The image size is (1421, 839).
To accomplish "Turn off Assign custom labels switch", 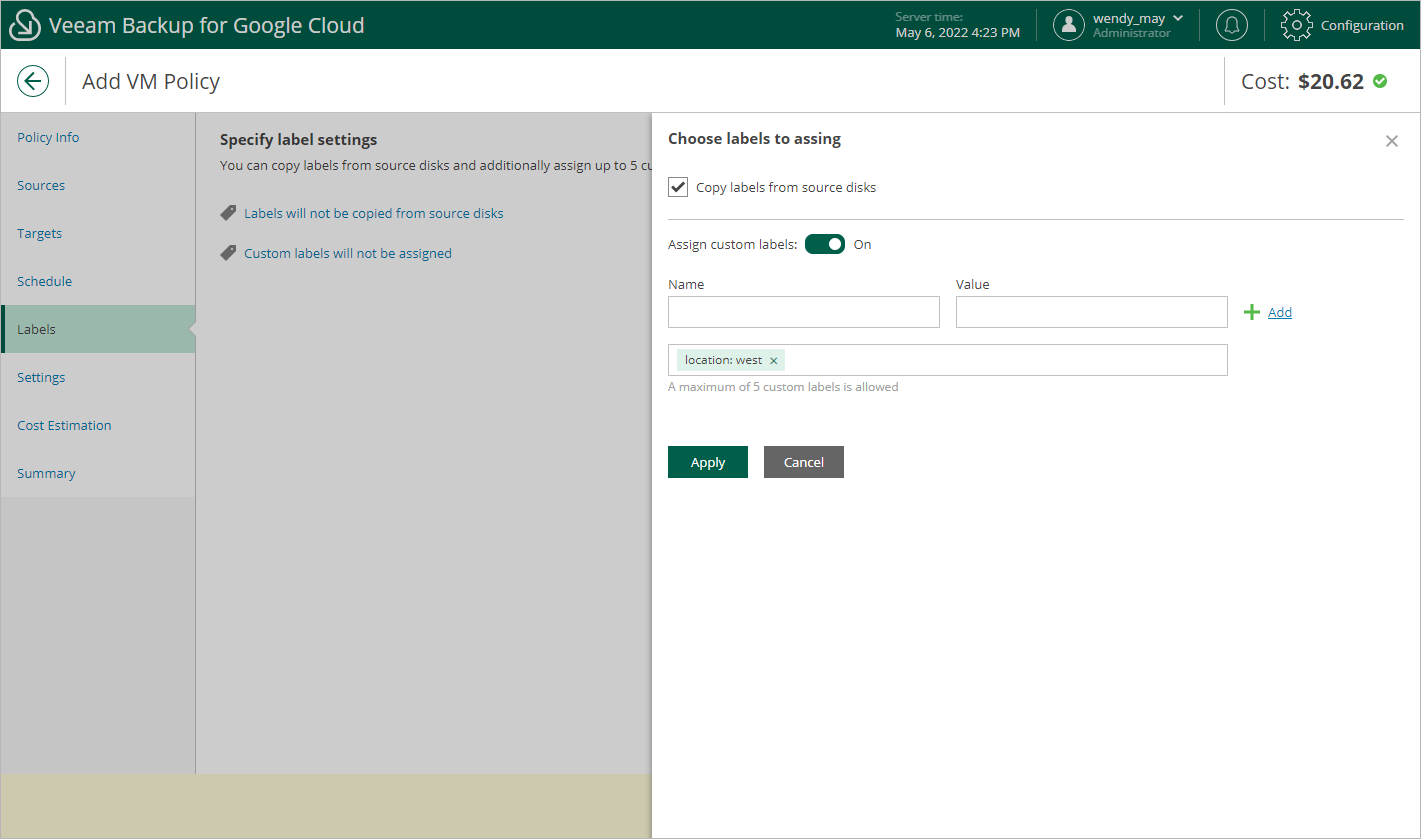I will 825,244.
